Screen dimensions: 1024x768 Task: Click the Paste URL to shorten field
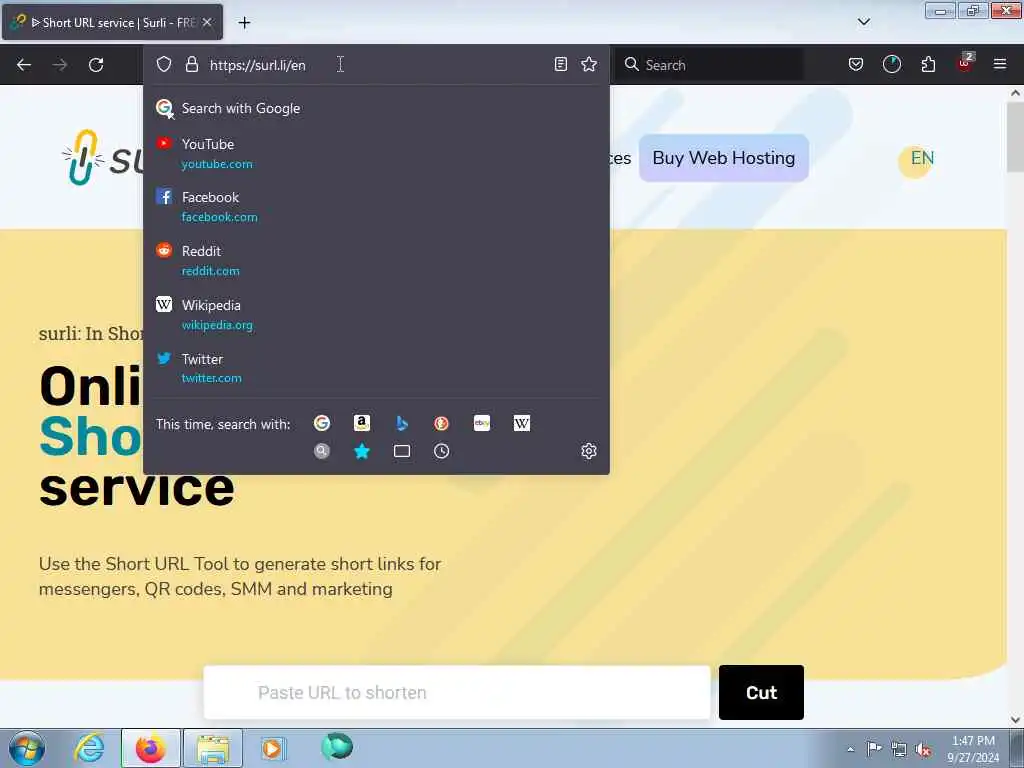tap(456, 692)
